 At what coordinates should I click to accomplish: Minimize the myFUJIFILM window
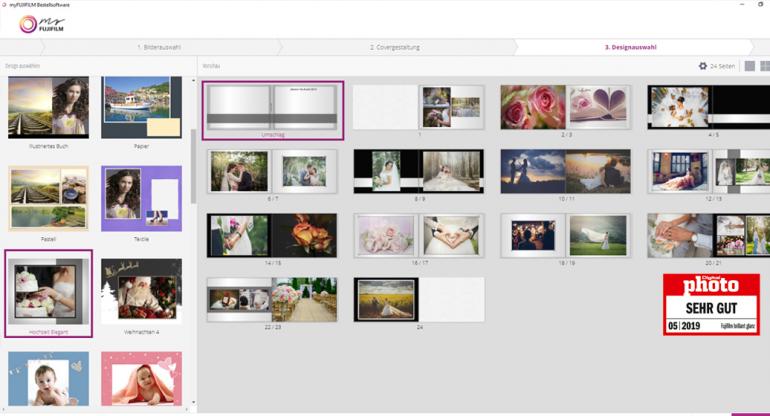click(x=742, y=4)
